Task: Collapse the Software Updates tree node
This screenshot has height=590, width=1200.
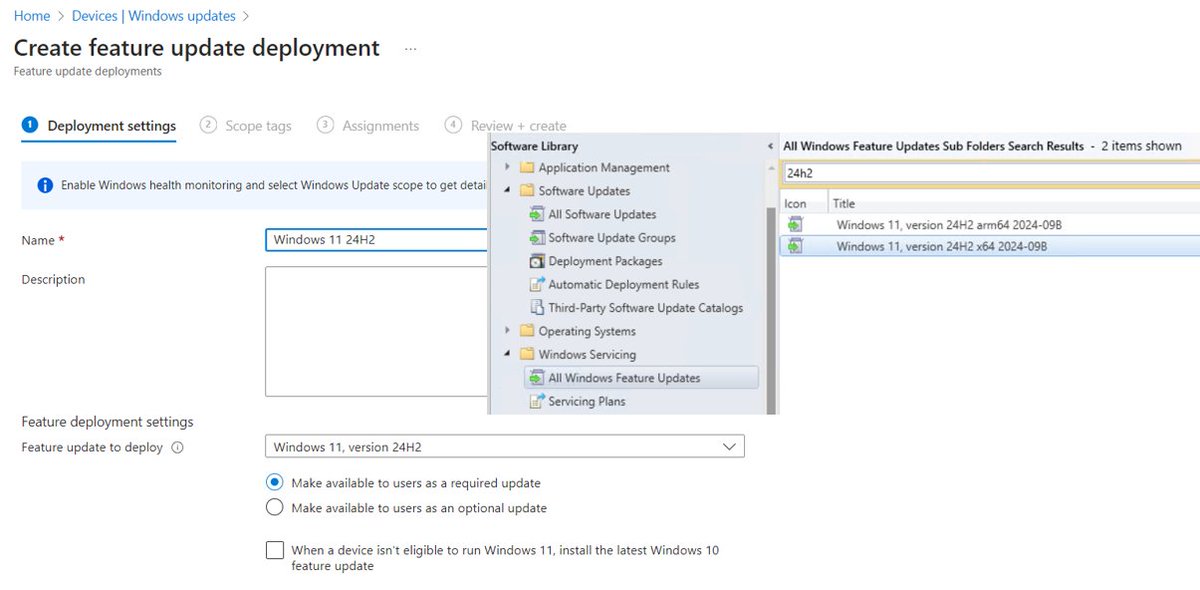Action: 508,191
